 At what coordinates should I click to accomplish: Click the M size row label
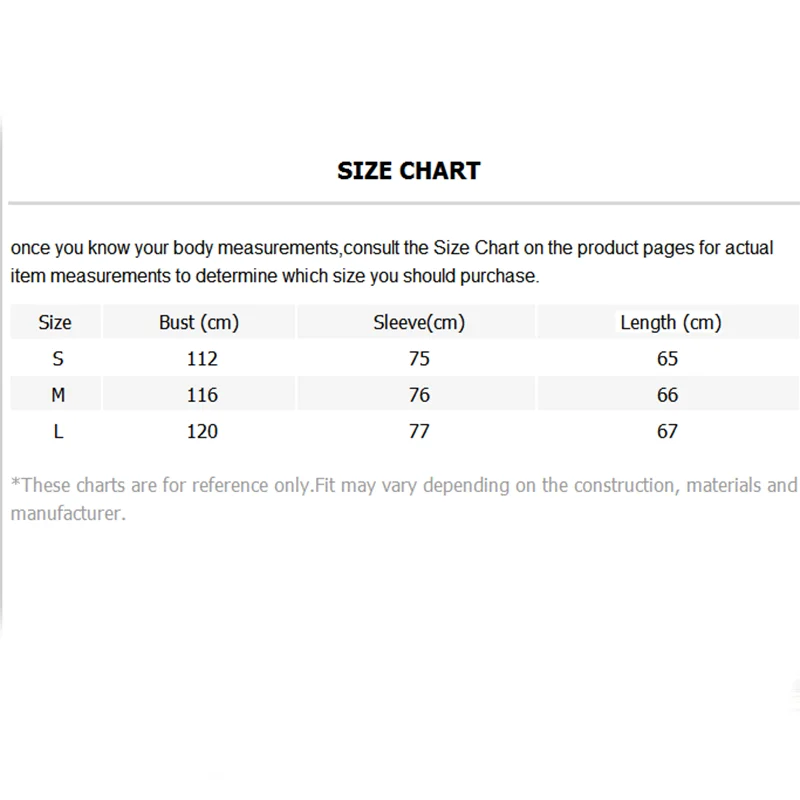click(58, 395)
